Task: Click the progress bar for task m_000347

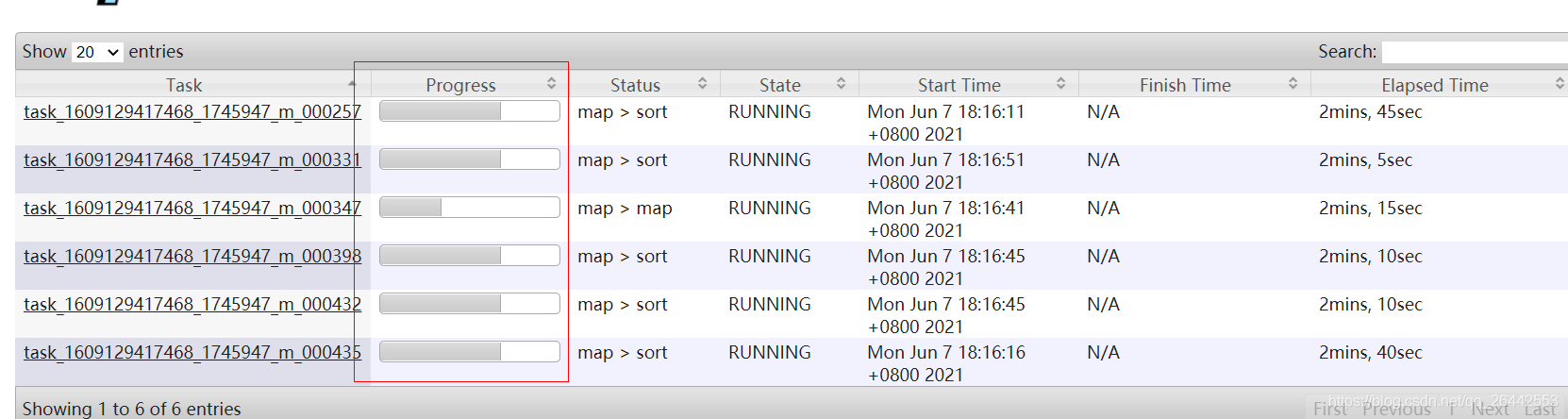Action: pos(469,208)
